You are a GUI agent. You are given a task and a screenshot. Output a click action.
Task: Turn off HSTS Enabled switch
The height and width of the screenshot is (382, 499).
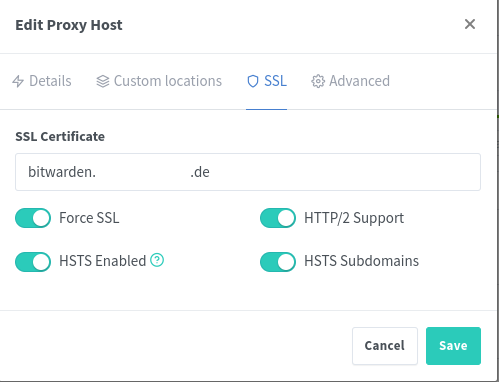33,262
